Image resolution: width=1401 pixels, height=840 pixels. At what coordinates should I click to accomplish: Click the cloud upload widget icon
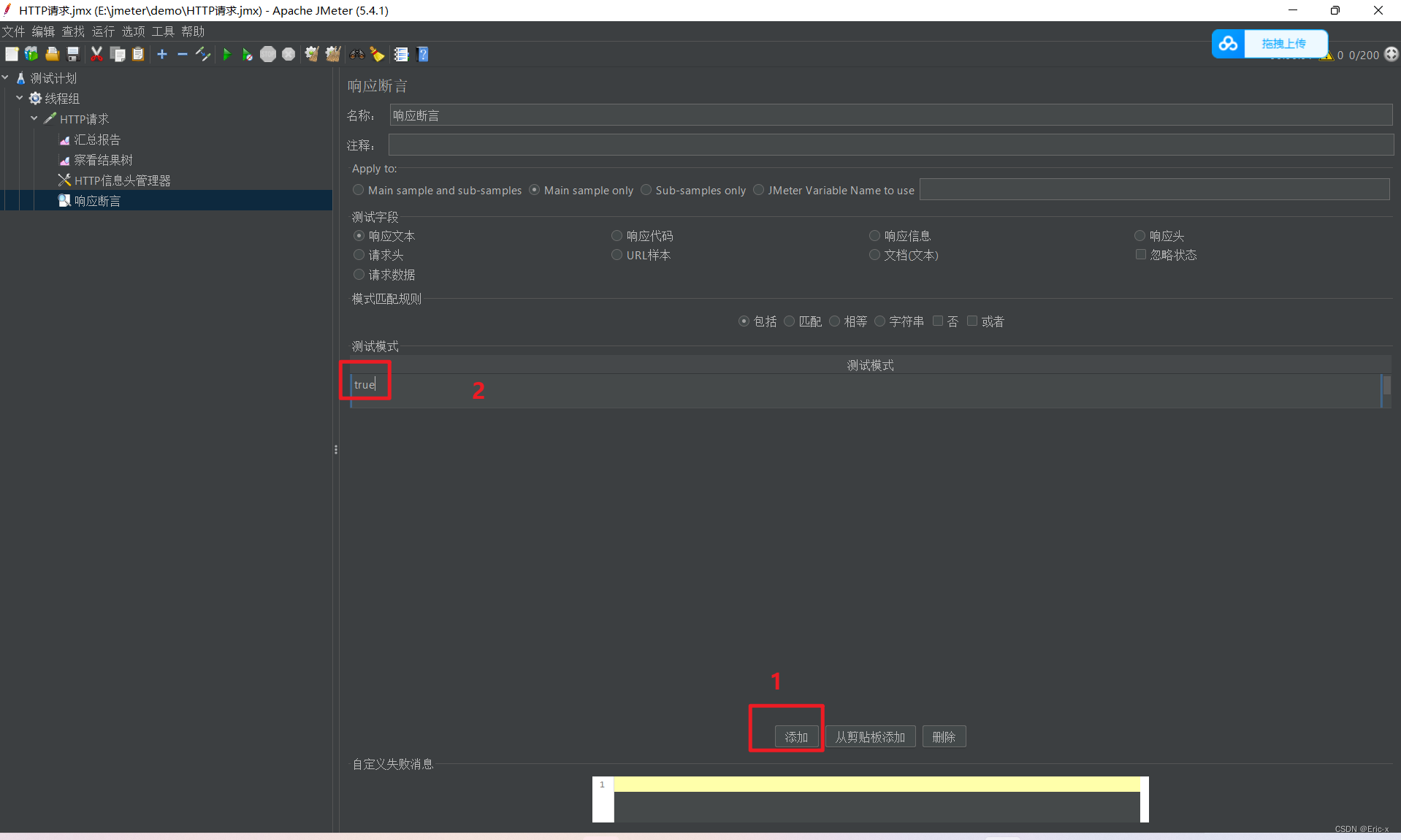(x=1228, y=44)
